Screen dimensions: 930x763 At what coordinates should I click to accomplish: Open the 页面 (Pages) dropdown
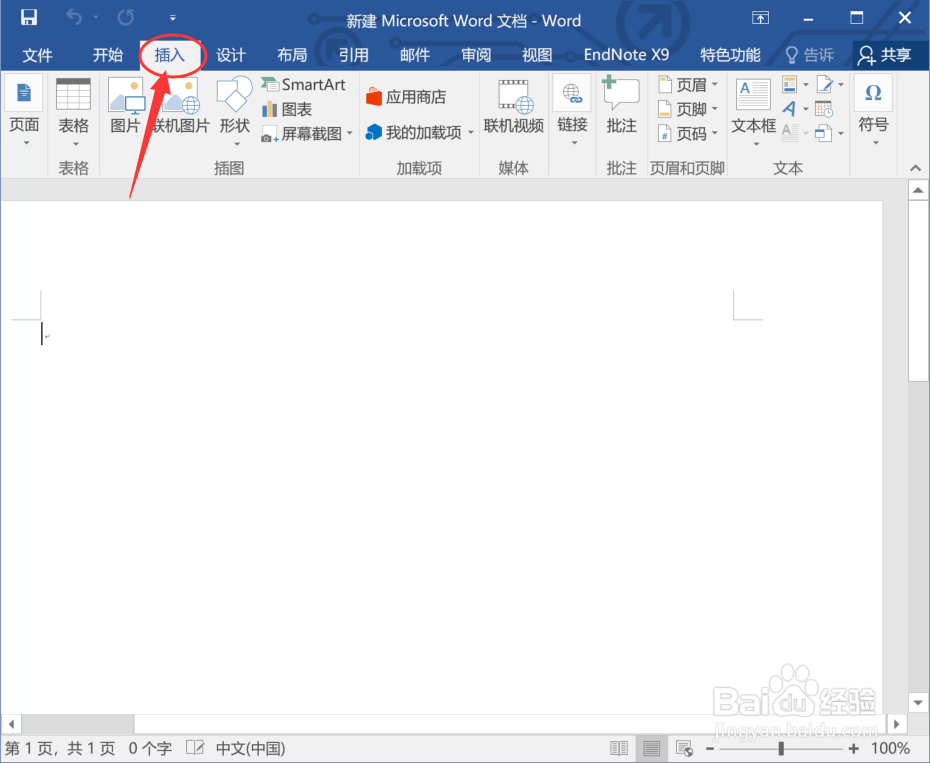[x=24, y=111]
